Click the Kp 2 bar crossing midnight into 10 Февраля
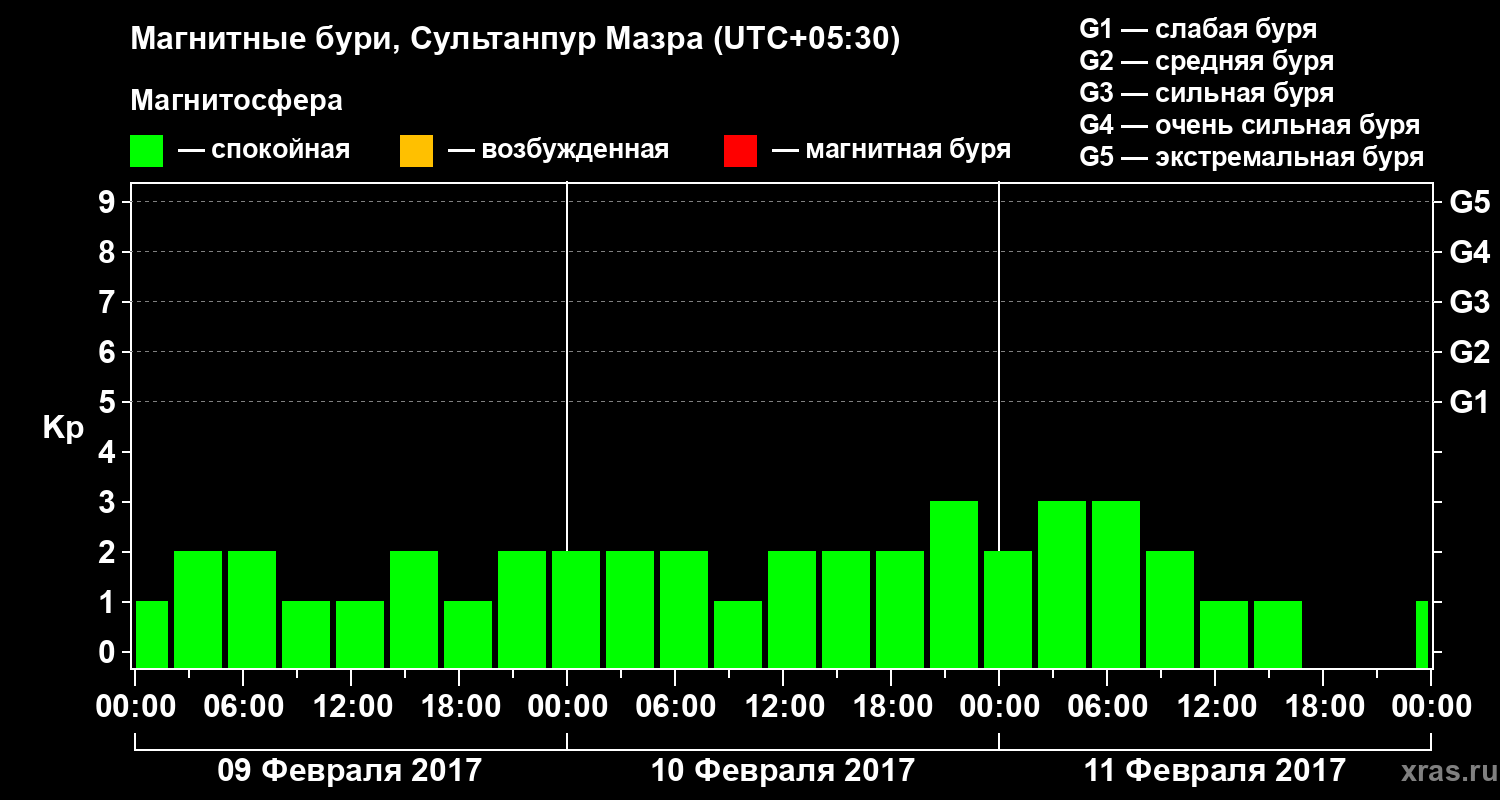 (x=576, y=609)
